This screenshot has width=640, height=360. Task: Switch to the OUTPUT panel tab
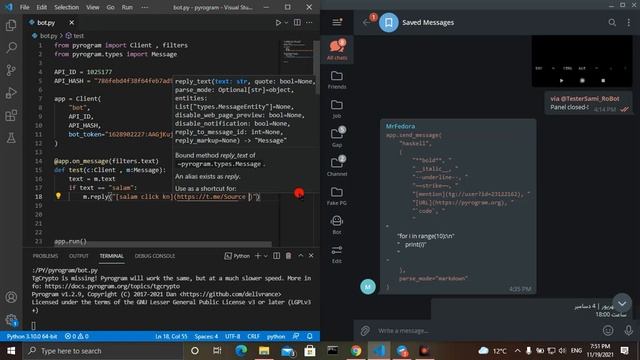[x=79, y=256]
